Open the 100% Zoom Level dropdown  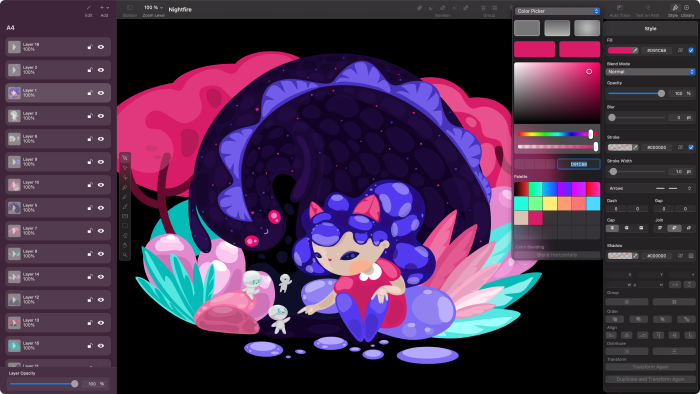point(153,8)
